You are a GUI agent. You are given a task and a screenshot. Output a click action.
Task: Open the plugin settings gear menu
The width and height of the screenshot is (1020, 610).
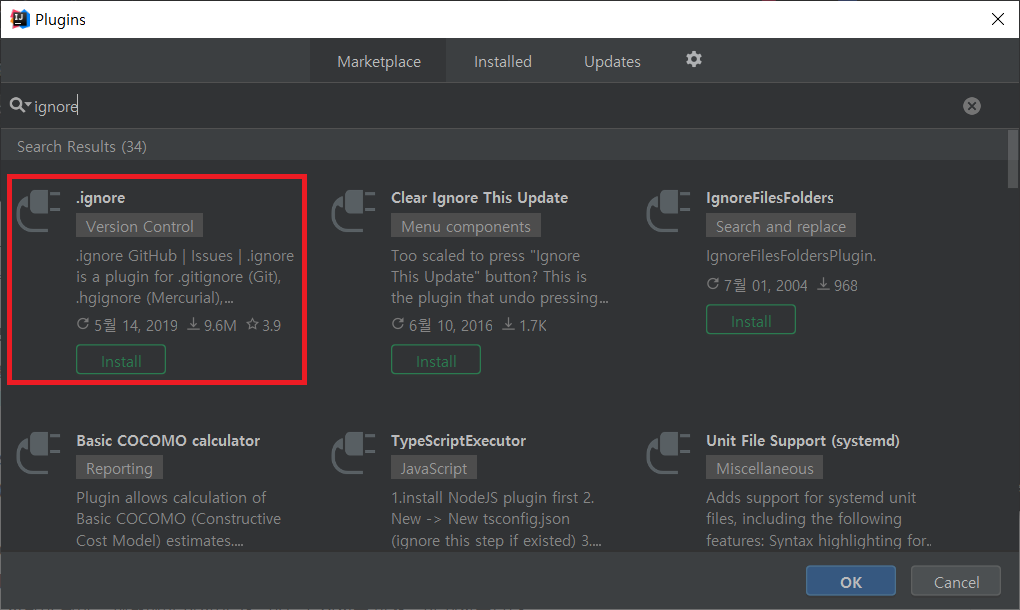(x=693, y=60)
